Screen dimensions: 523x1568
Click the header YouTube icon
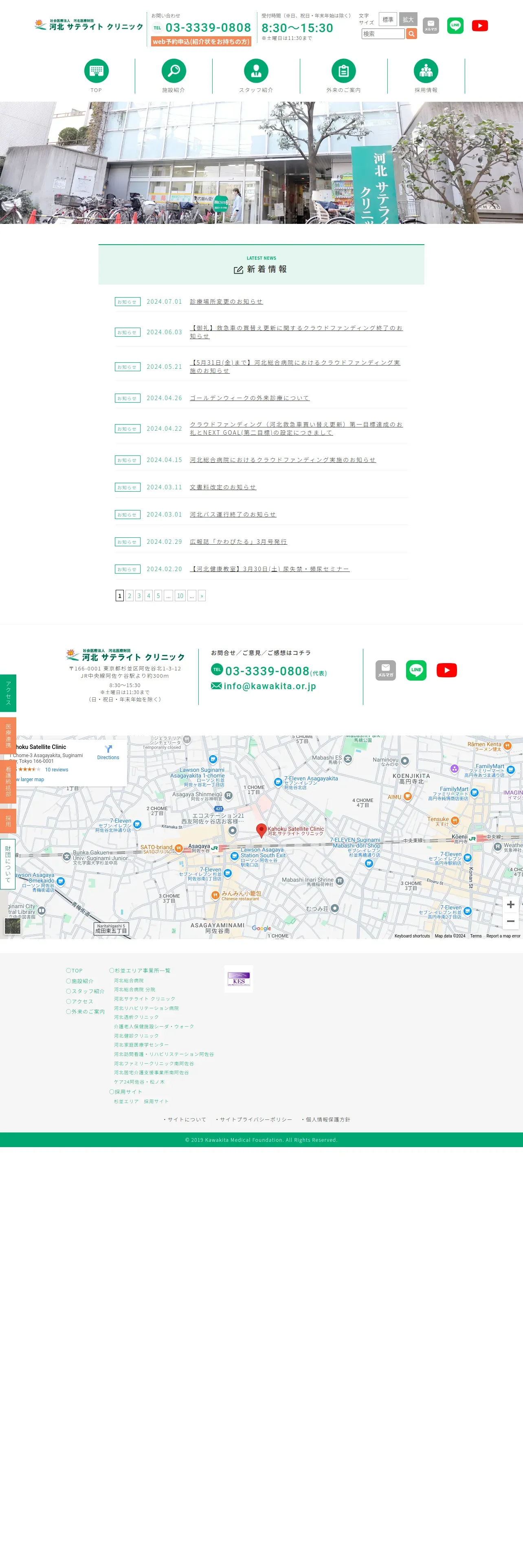point(480,26)
